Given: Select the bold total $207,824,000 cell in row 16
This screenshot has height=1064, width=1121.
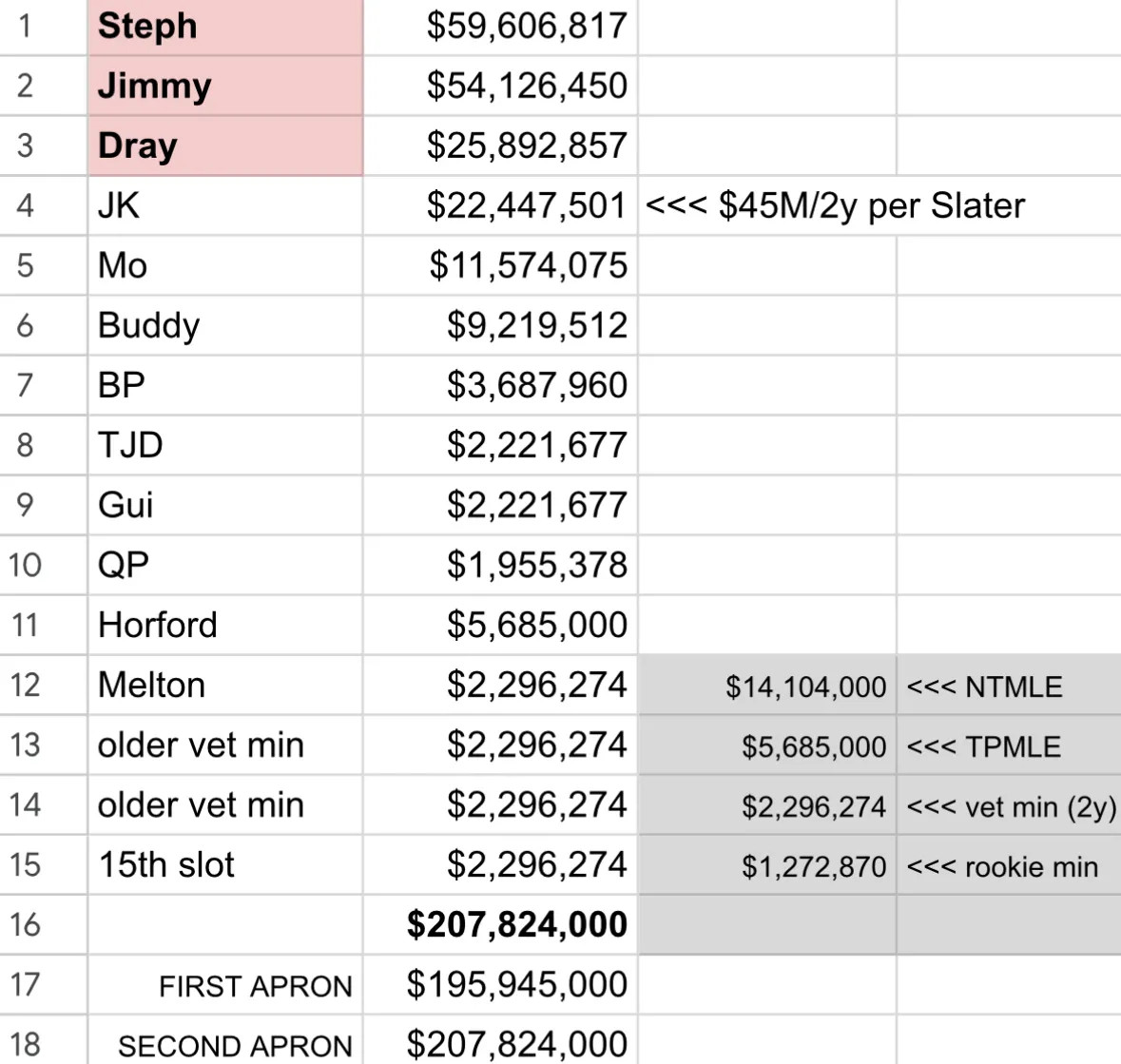Looking at the screenshot, I should 500,924.
